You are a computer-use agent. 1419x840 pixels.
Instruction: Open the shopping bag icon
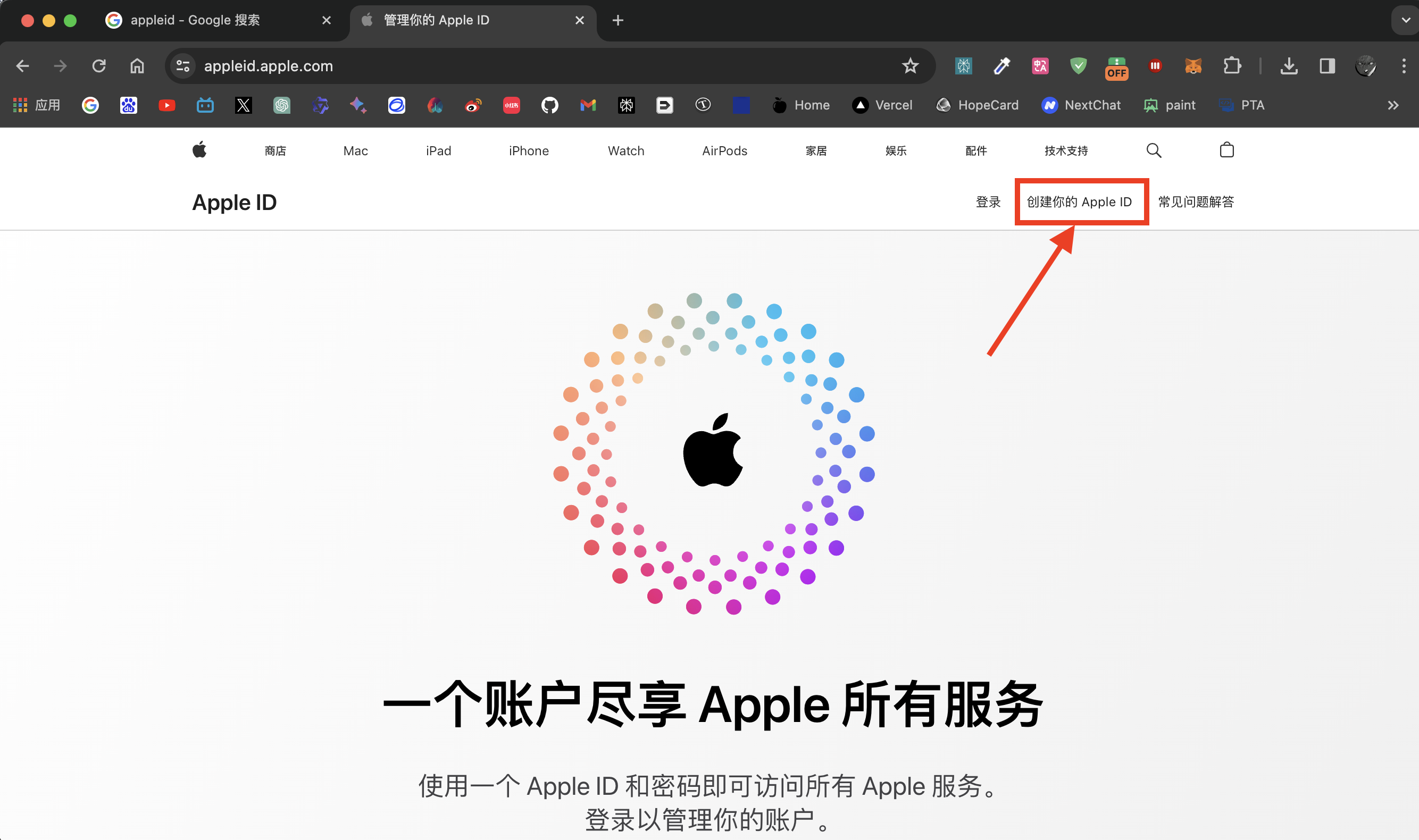[1226, 150]
